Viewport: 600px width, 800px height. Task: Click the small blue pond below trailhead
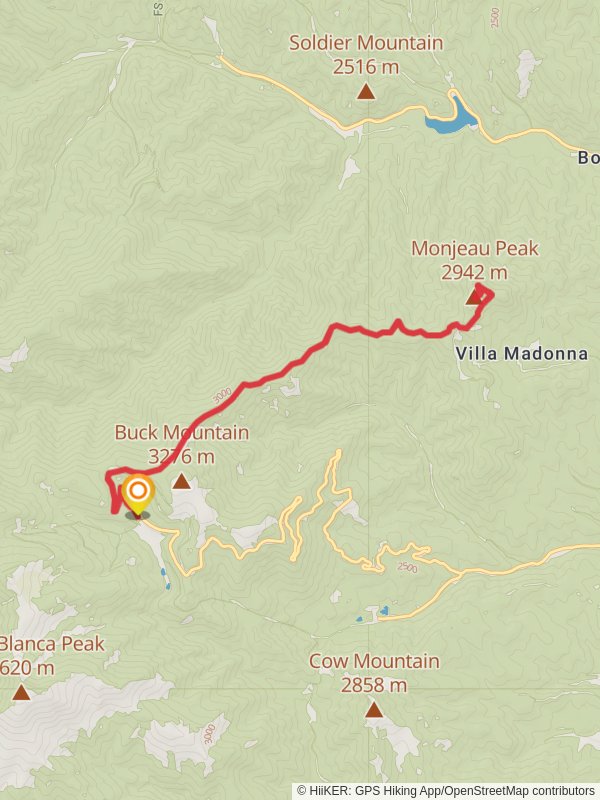click(165, 579)
